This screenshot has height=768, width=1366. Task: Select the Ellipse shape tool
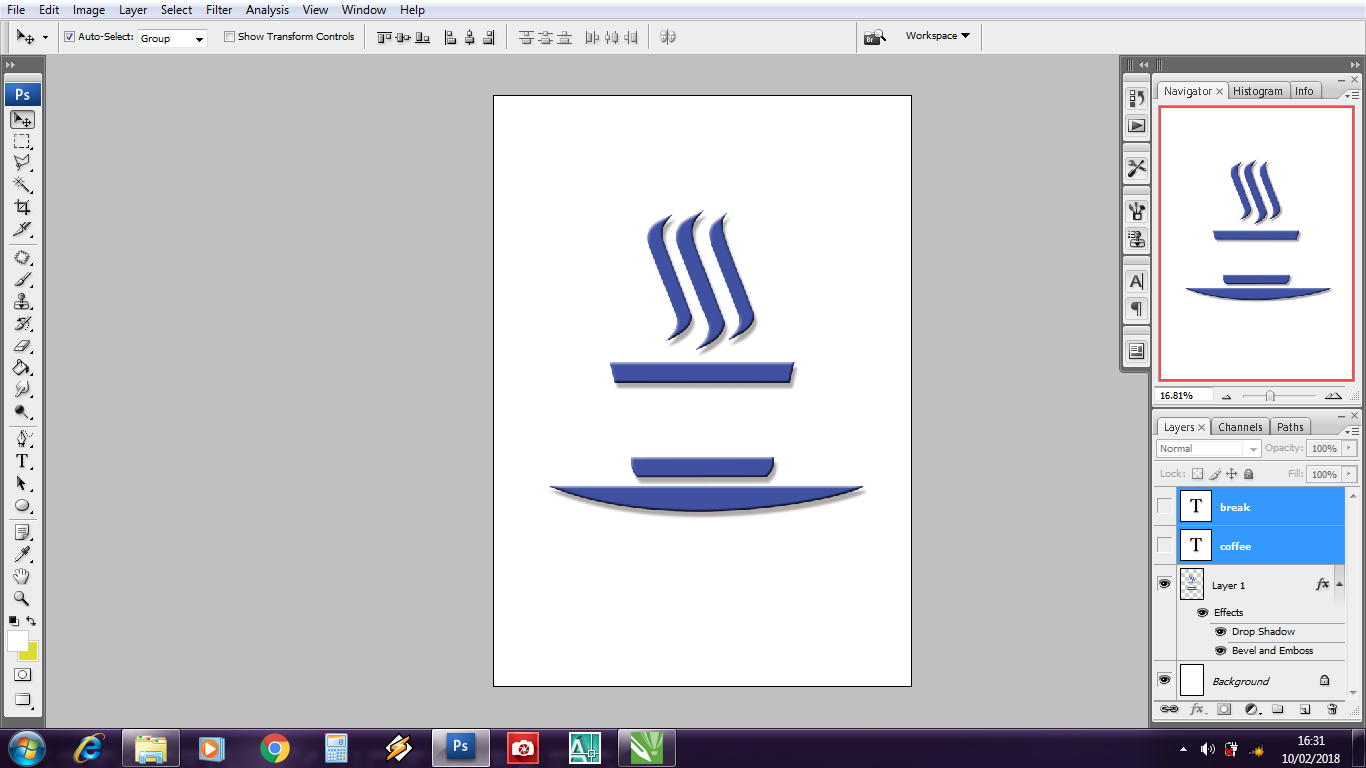tap(22, 505)
